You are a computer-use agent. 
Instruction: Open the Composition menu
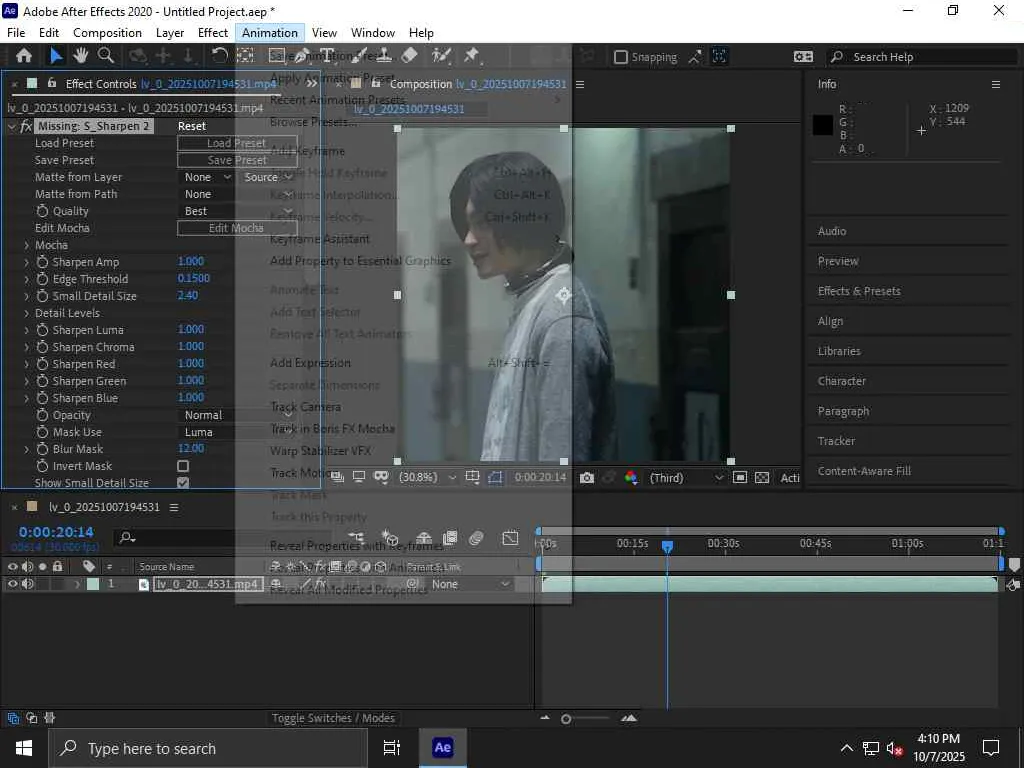(107, 33)
